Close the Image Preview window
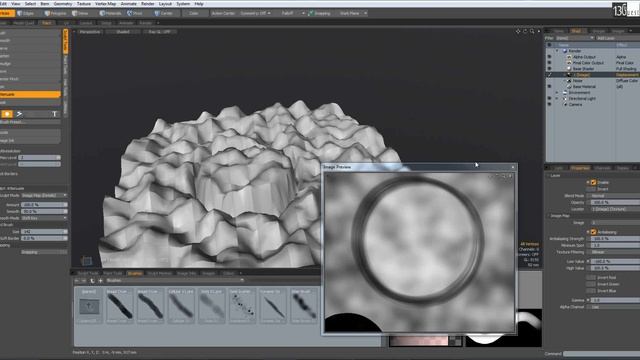 coord(513,167)
